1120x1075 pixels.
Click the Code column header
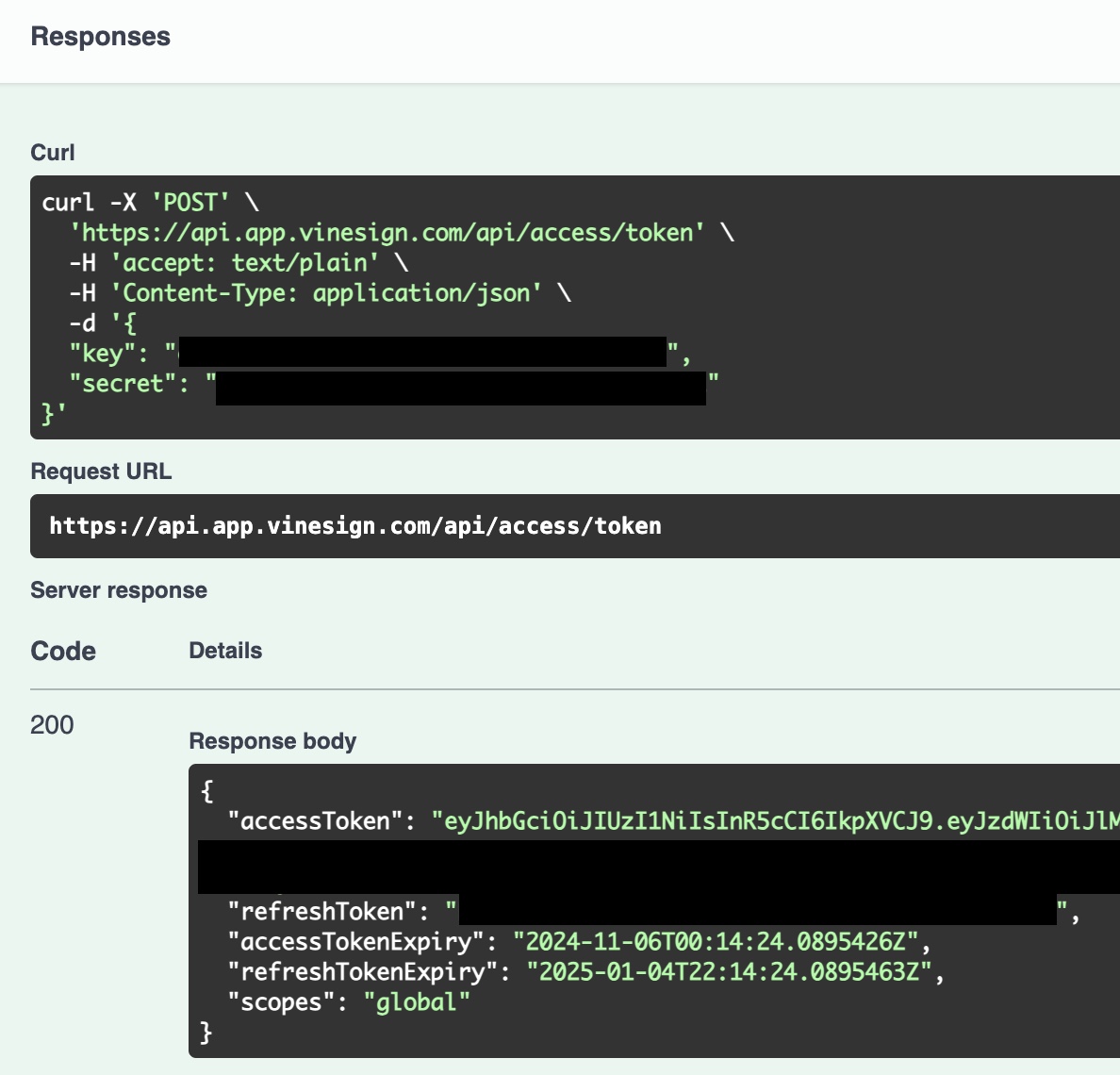(63, 652)
